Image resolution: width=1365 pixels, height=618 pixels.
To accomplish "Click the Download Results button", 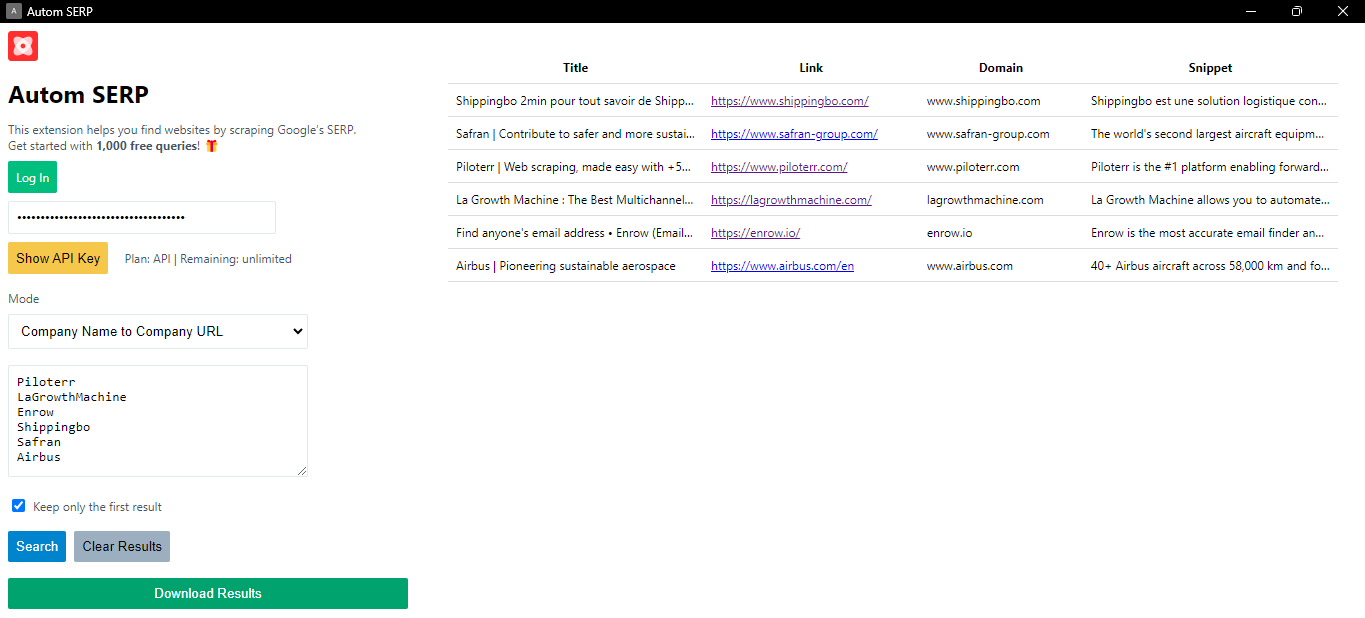I will (x=208, y=594).
